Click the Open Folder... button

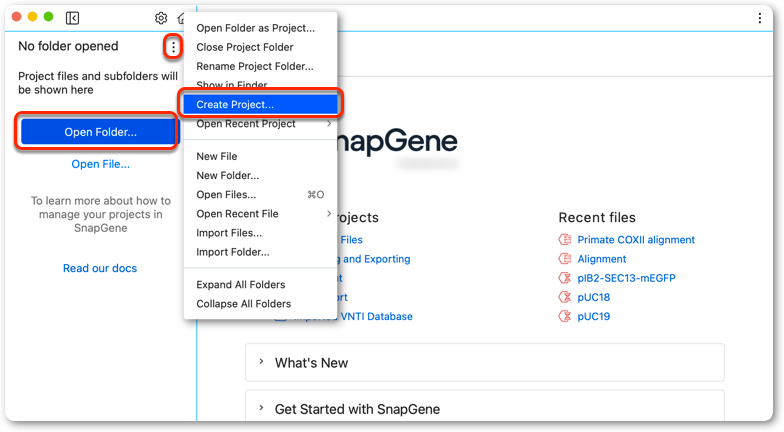100,132
